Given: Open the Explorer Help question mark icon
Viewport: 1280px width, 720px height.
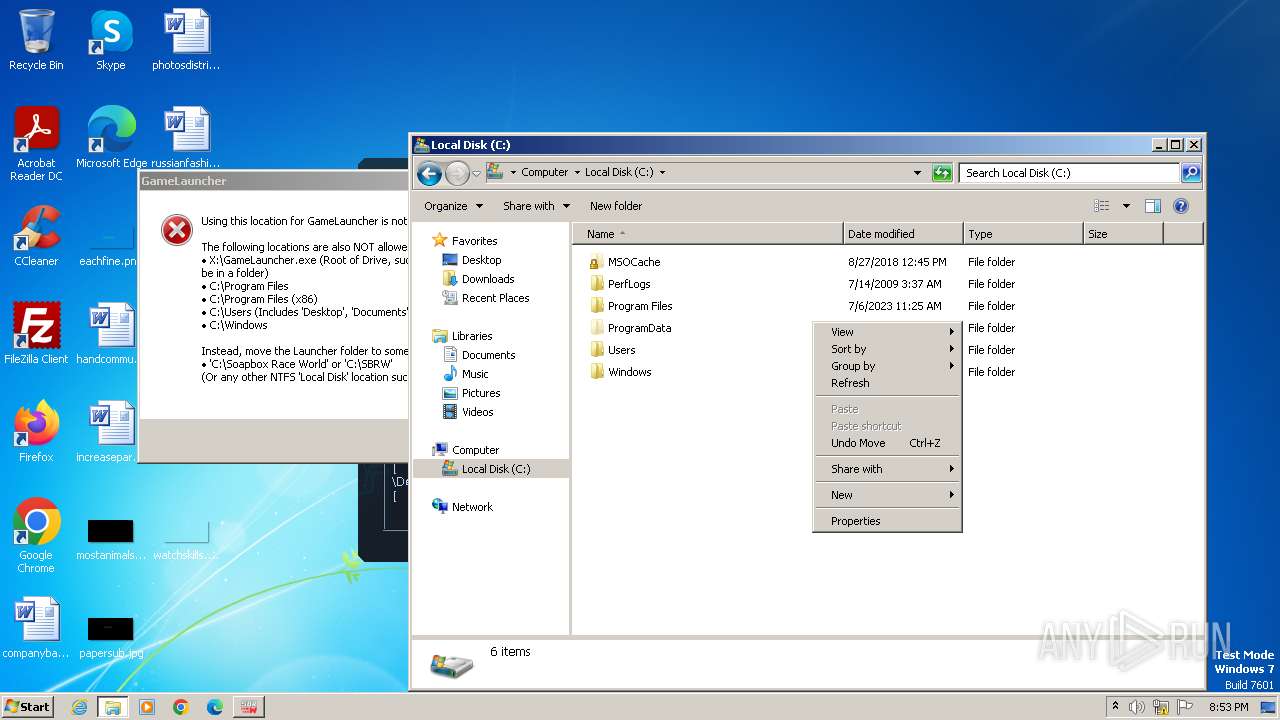Looking at the screenshot, I should point(1180,206).
